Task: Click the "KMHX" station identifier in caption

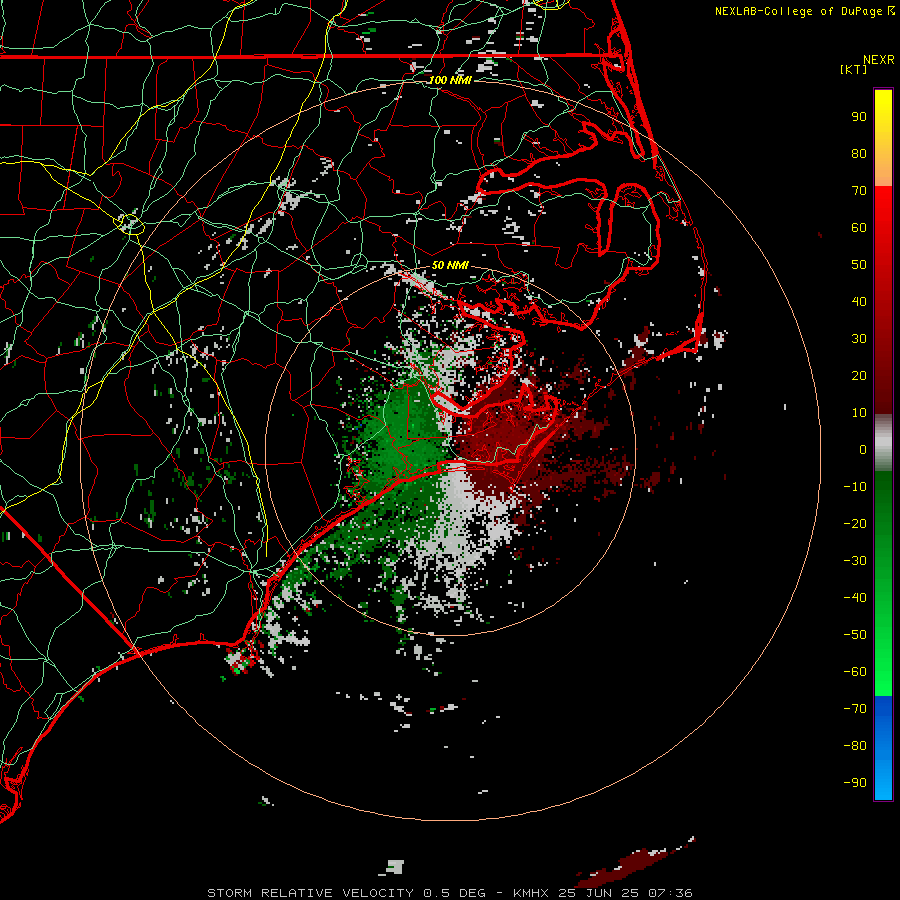Action: tap(531, 893)
